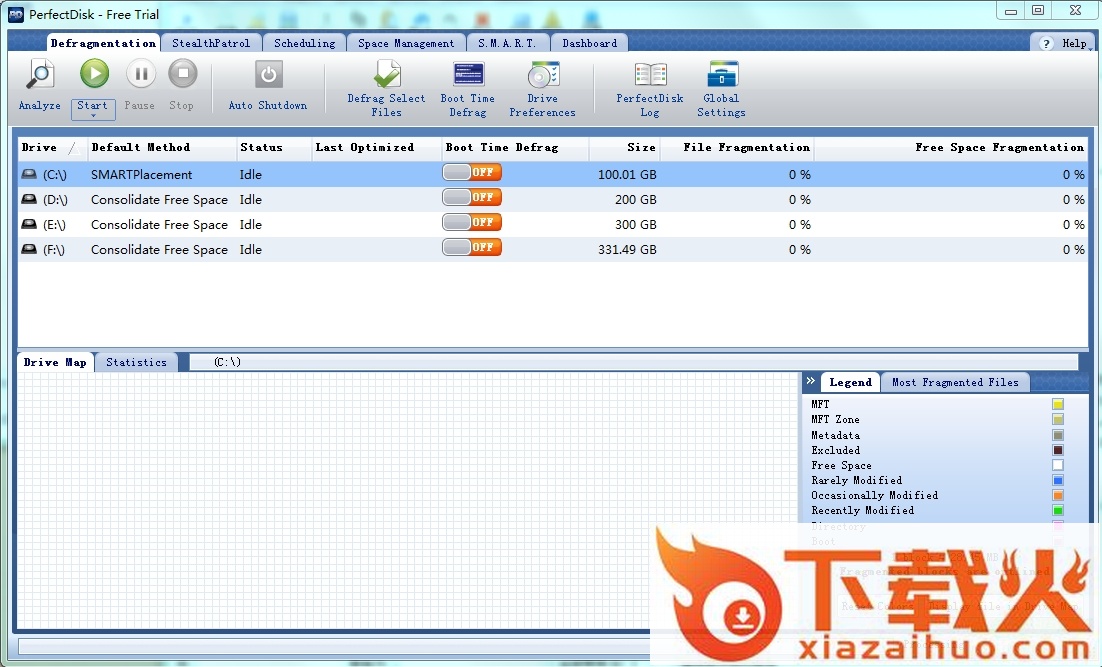
Task: Click the Help menu label
Action: pyautogui.click(x=1075, y=44)
